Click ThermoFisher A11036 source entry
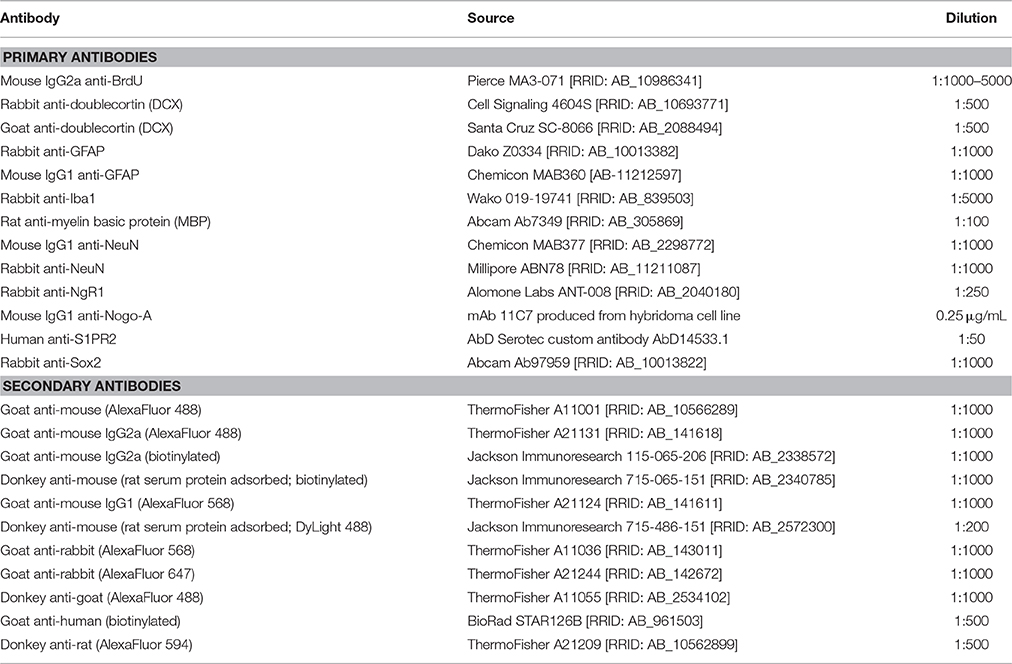This screenshot has width=1012, height=664. point(594,550)
